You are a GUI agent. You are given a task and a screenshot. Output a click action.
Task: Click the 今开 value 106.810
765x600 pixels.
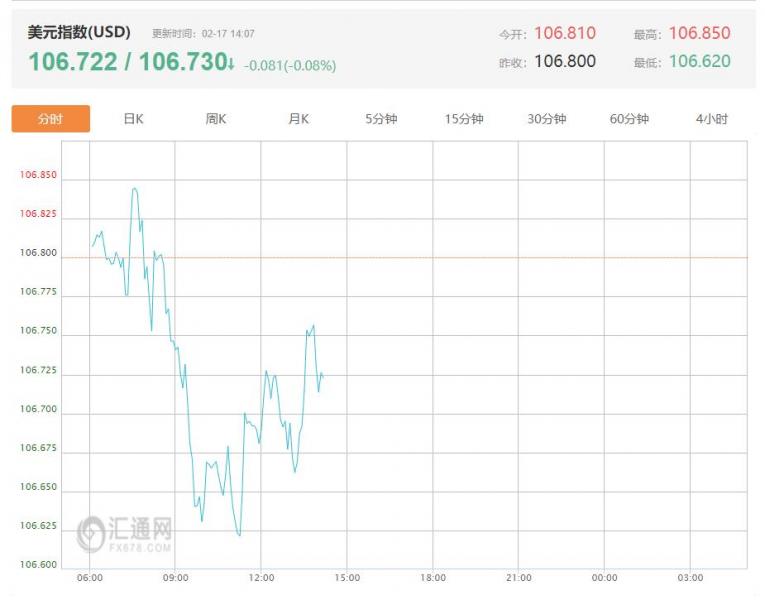pos(564,33)
